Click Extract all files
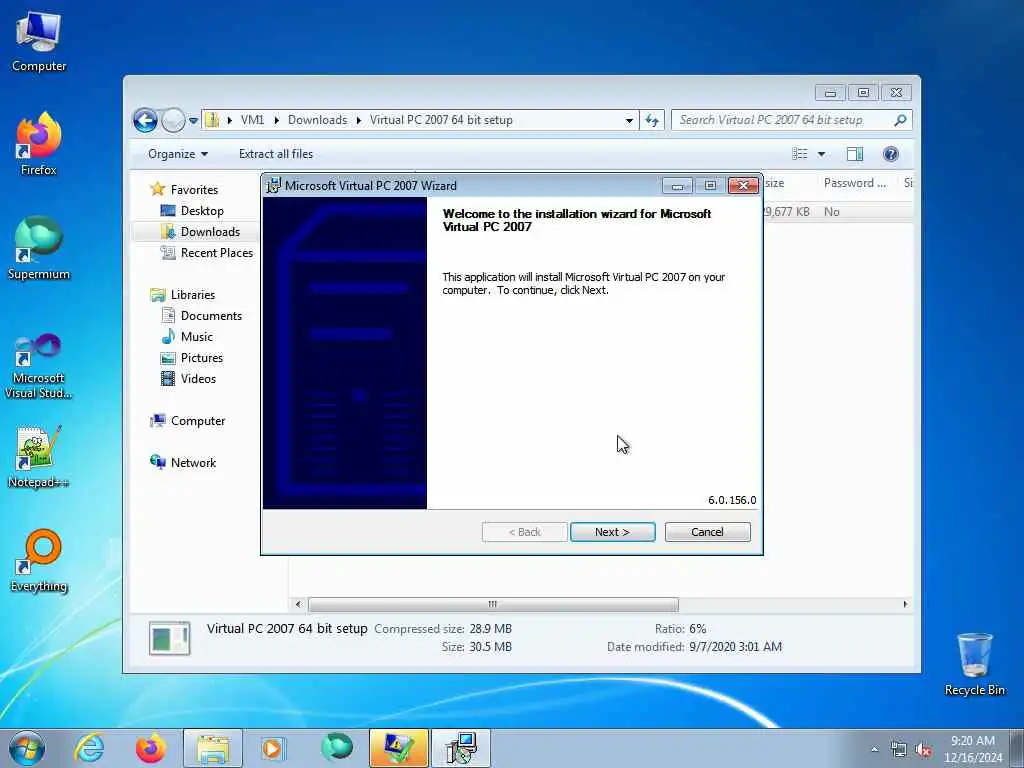Screen dimensions: 1024x768 click(x=276, y=154)
